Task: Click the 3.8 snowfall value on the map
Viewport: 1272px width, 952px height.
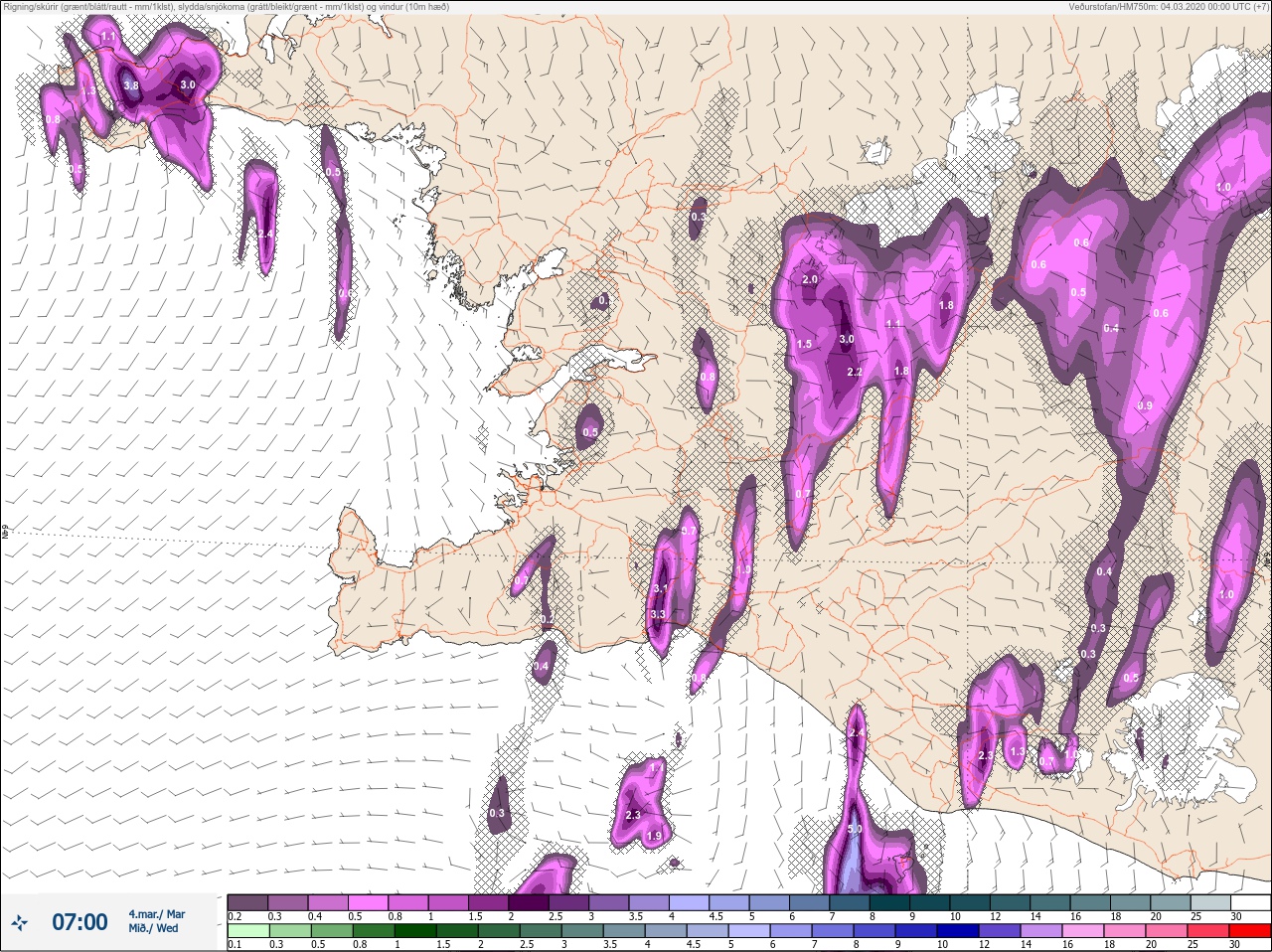Action: (x=131, y=86)
